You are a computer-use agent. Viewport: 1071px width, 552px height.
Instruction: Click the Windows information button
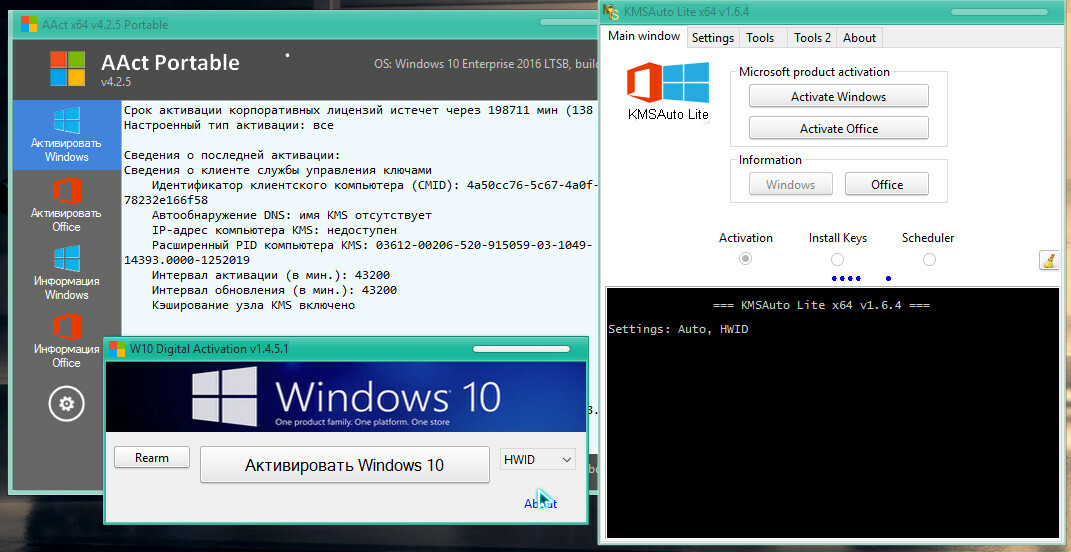point(791,184)
